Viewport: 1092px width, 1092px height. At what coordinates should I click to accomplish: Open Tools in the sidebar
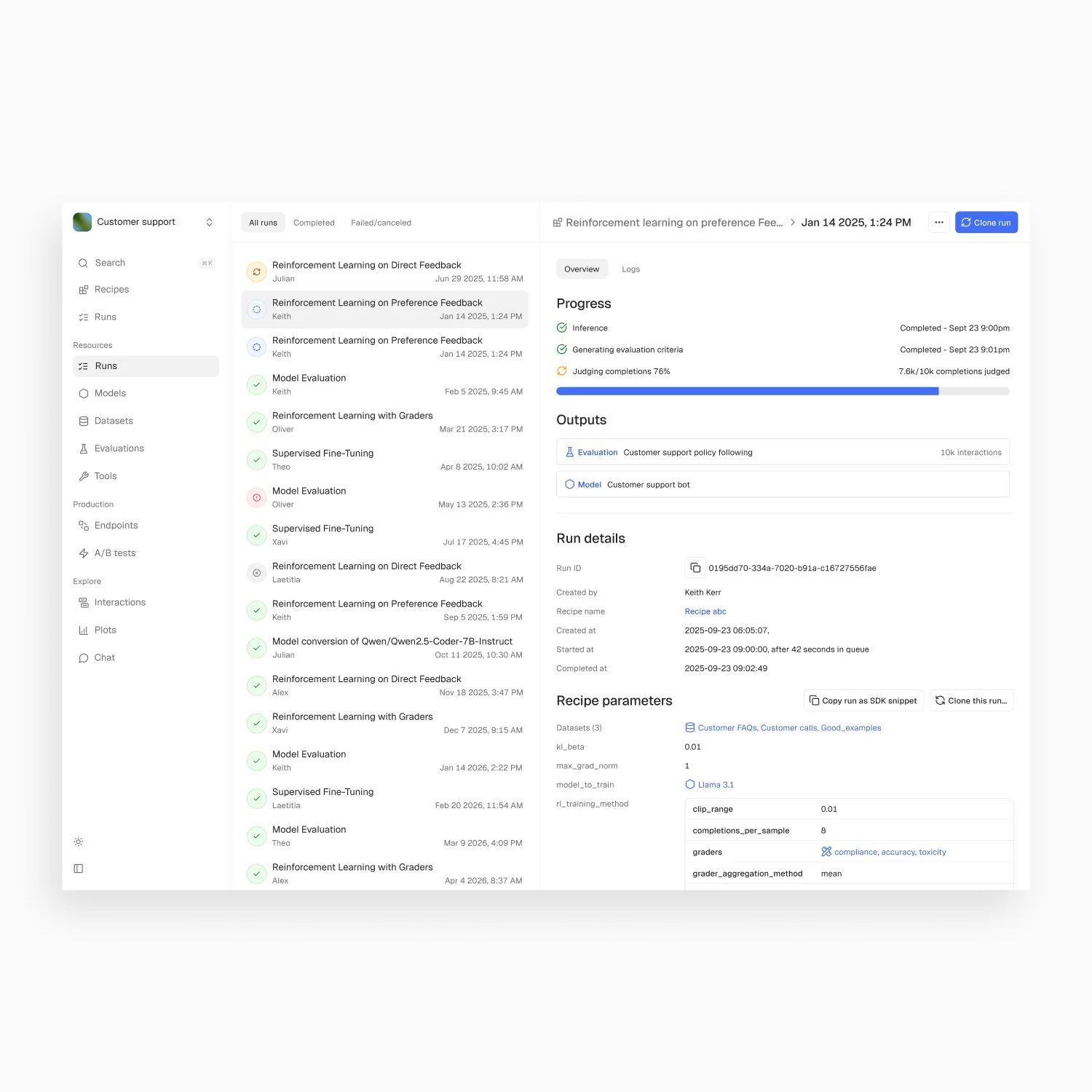(146, 476)
